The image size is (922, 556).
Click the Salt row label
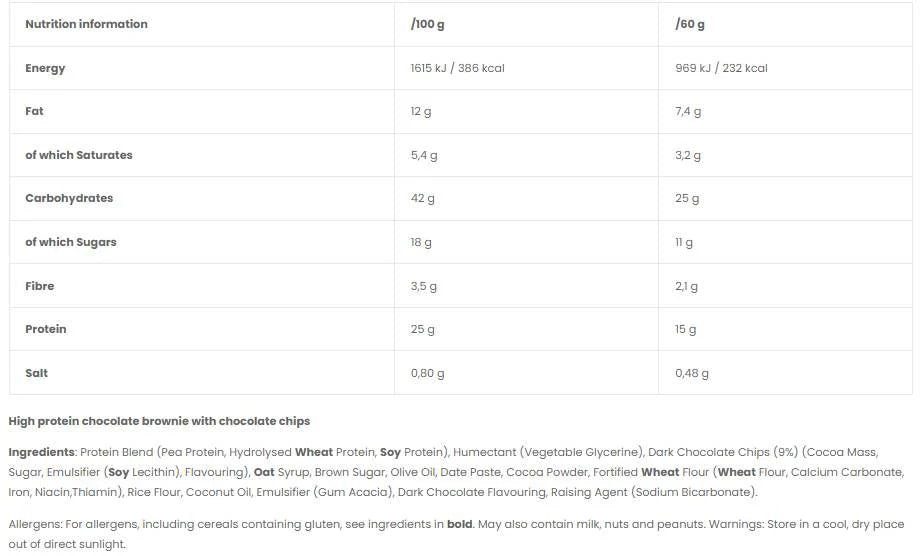coord(36,373)
